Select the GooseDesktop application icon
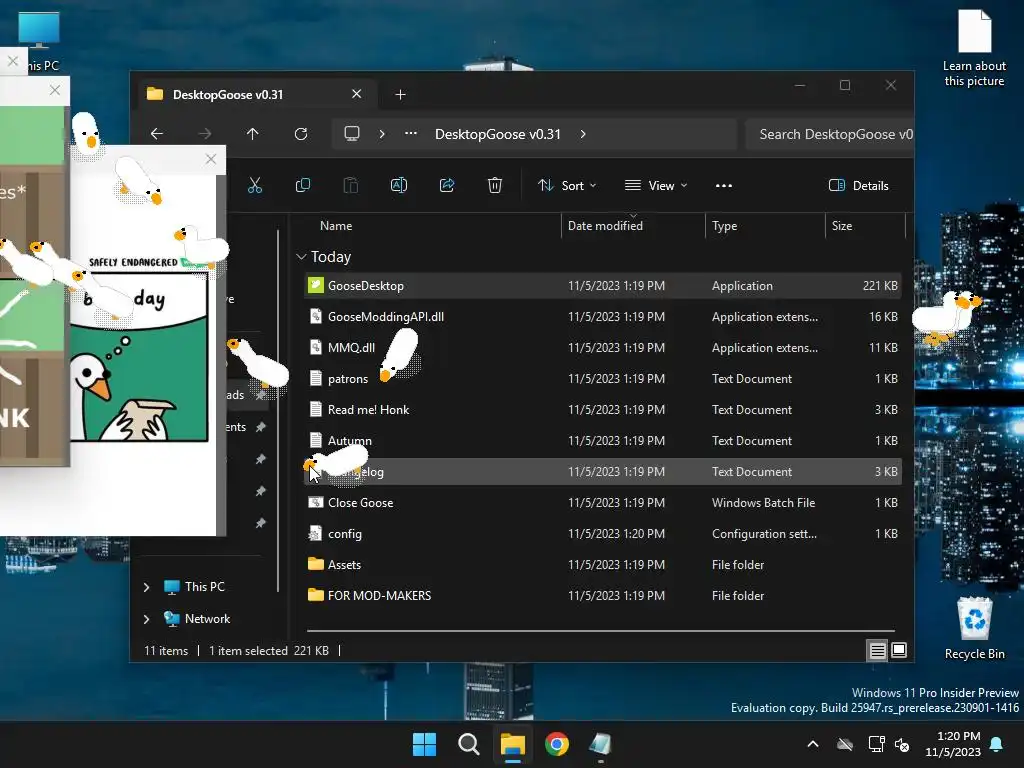 pyautogui.click(x=316, y=285)
